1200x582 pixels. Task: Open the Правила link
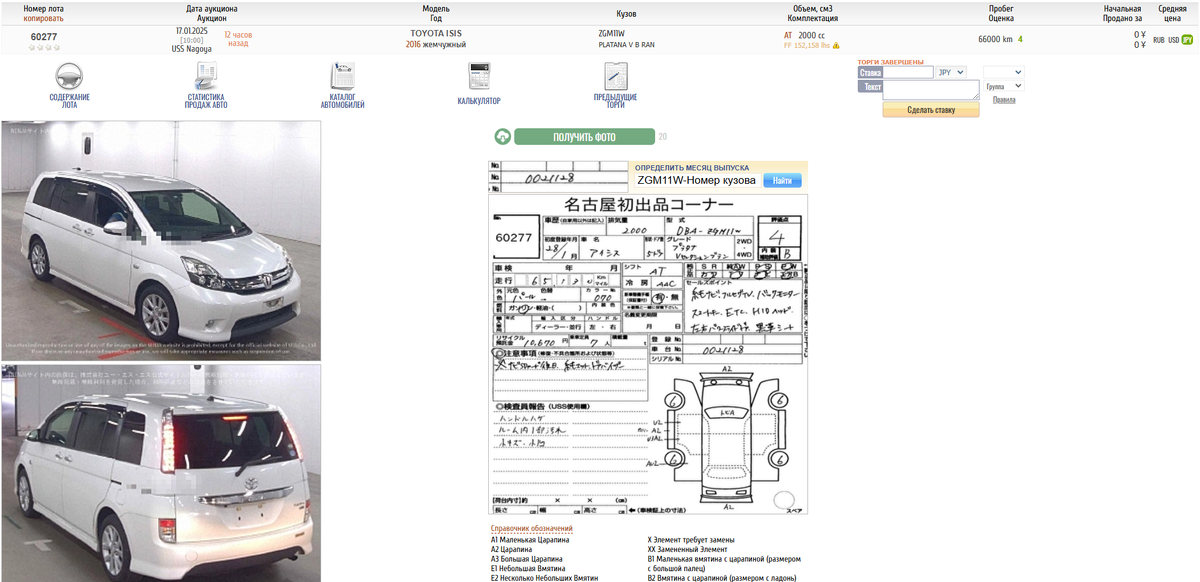(x=1004, y=100)
